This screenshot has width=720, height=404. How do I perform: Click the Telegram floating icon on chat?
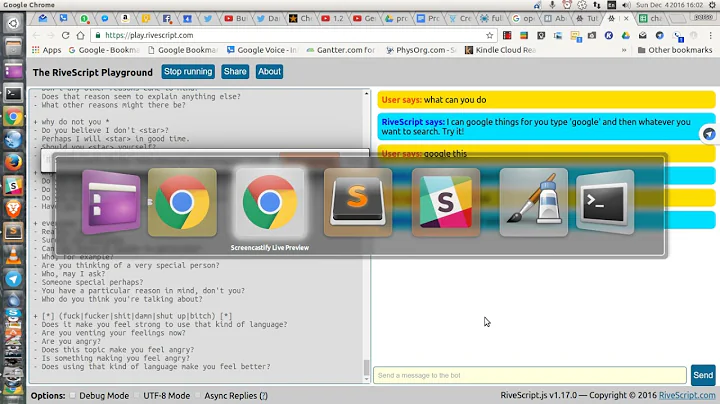click(709, 134)
